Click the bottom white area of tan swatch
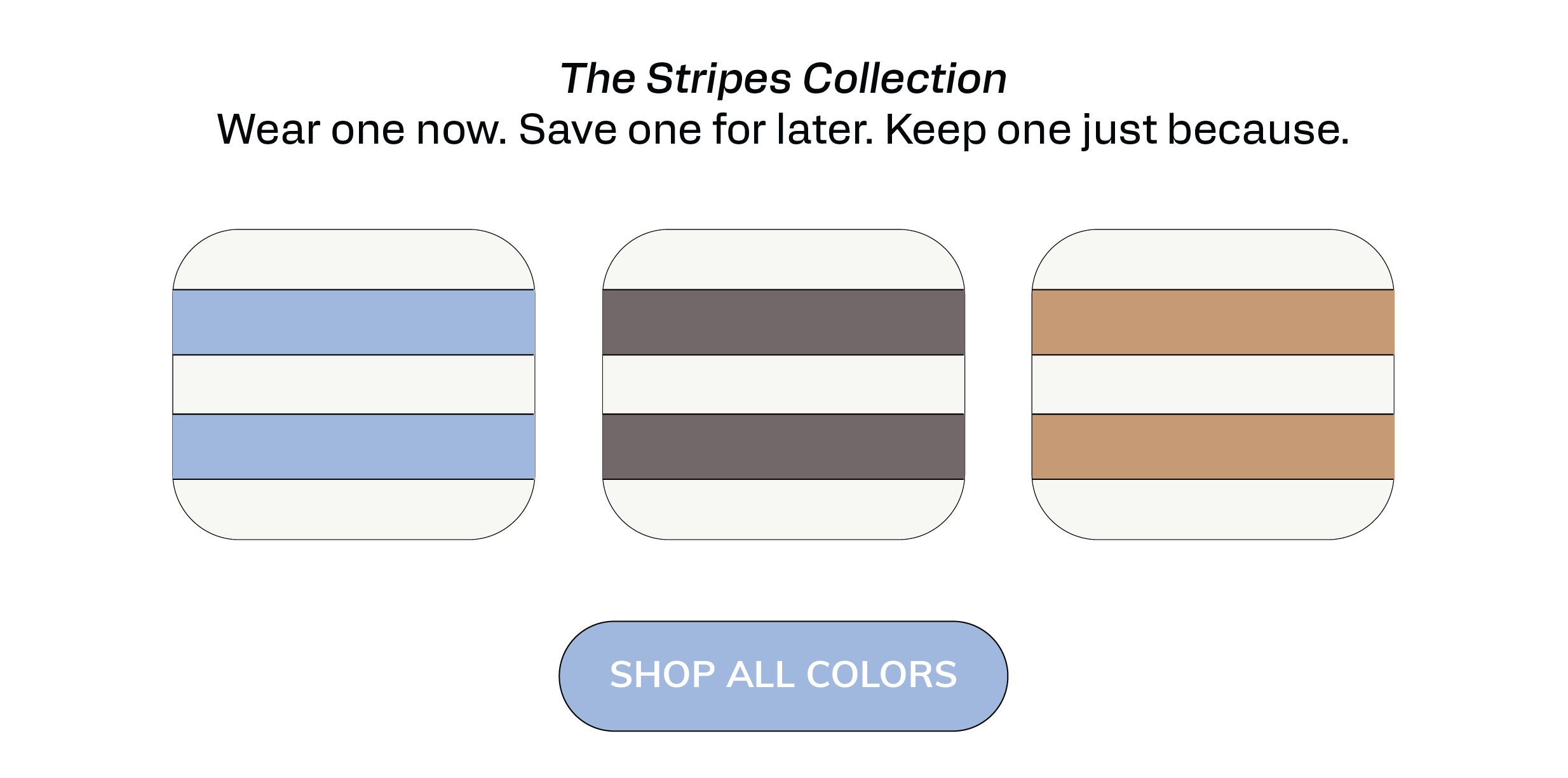This screenshot has height=778, width=1568. 1213,510
